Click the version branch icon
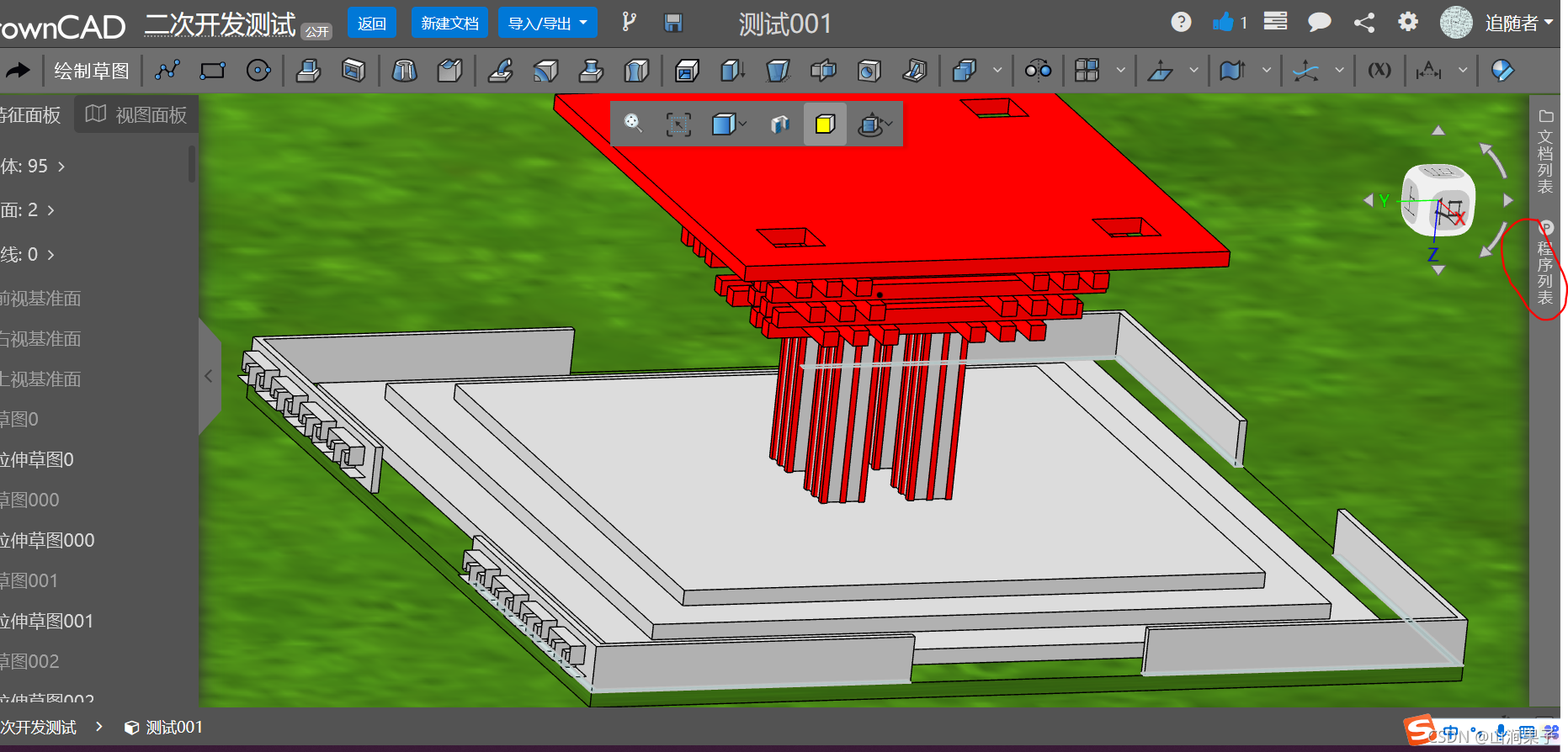The height and width of the screenshot is (752, 1568). pos(628,23)
